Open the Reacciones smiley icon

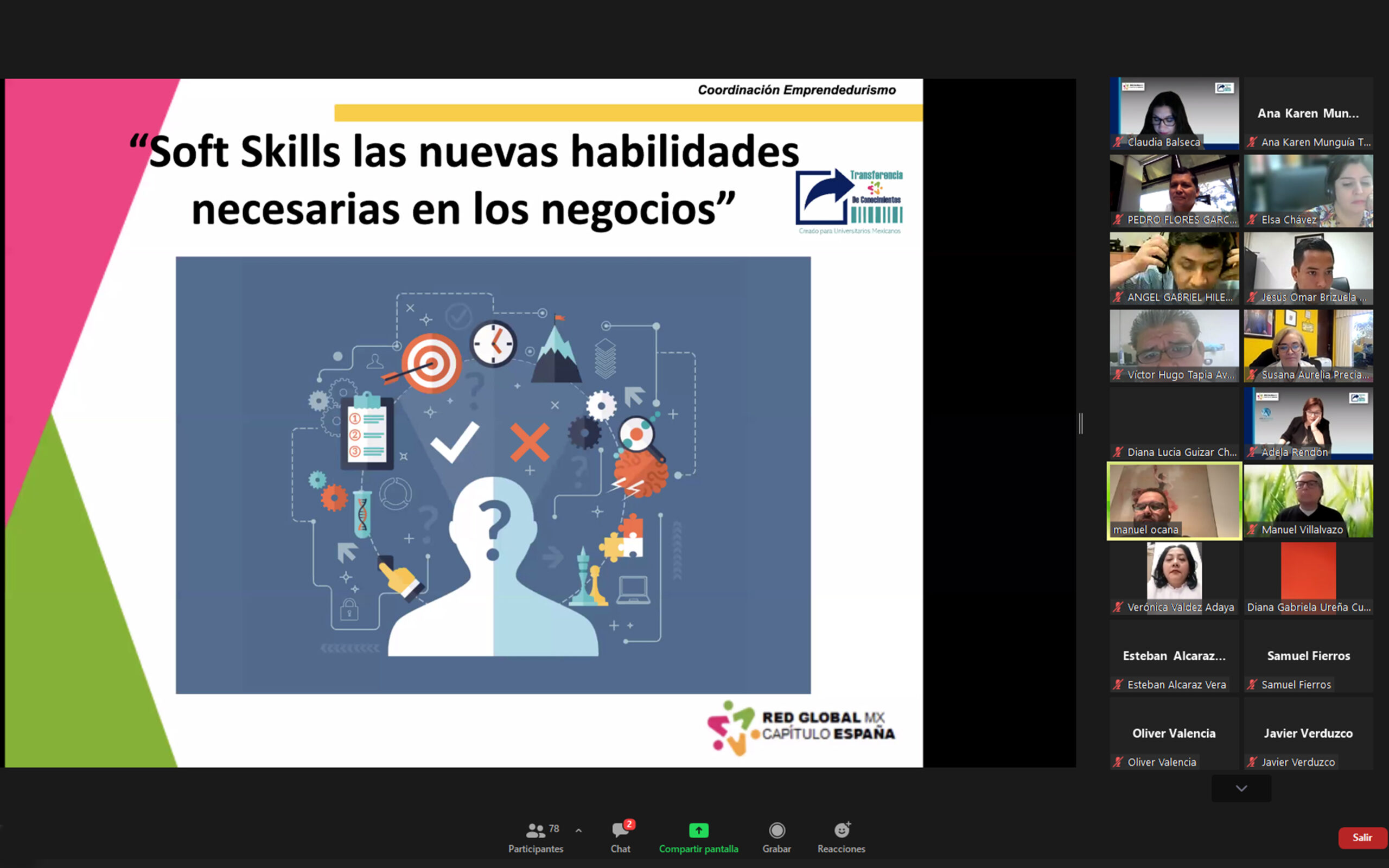(842, 830)
